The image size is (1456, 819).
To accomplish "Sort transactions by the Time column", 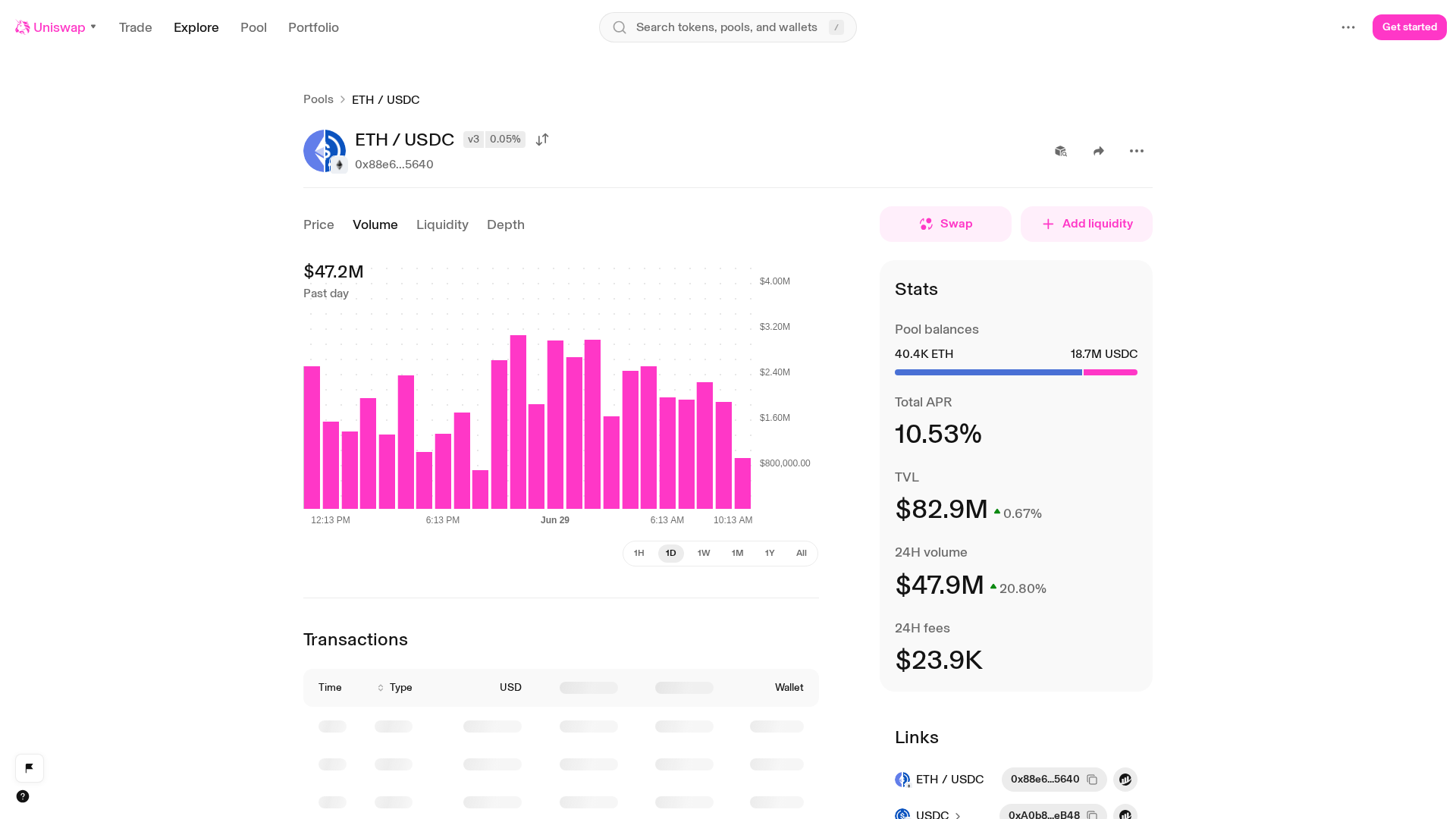I will click(330, 688).
